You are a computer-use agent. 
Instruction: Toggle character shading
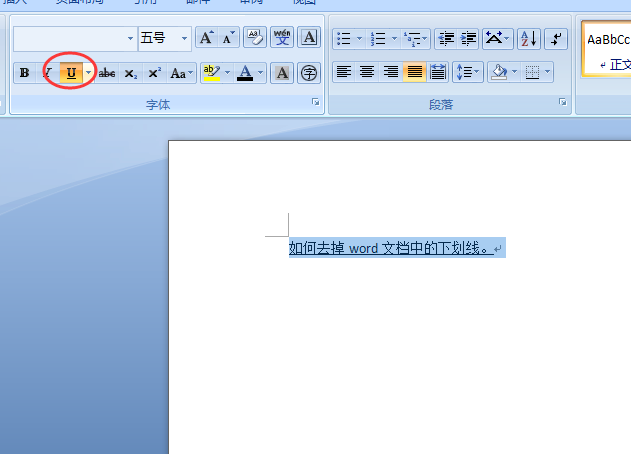282,73
